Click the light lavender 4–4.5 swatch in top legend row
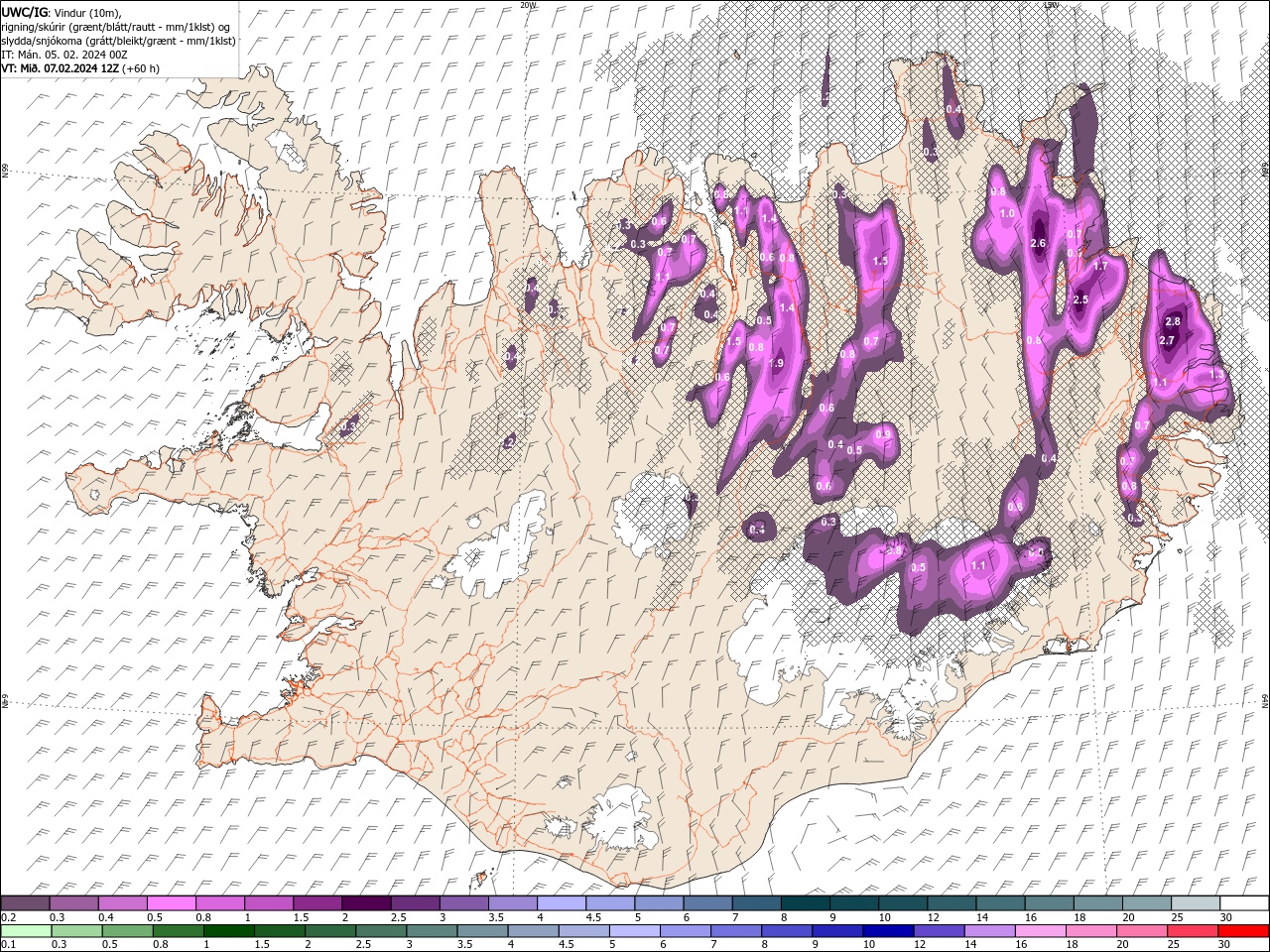Viewport: 1270px width, 952px height. click(564, 903)
